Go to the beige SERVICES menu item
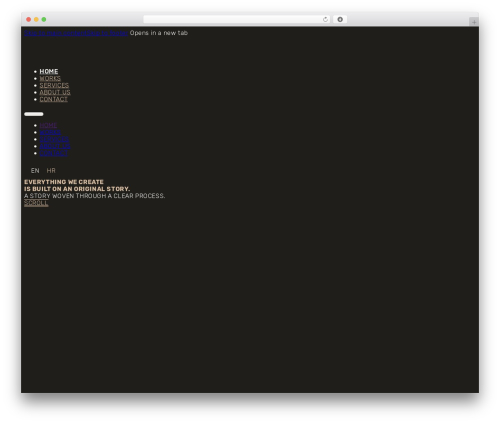Screen dimensions: 500x423 coord(54,85)
